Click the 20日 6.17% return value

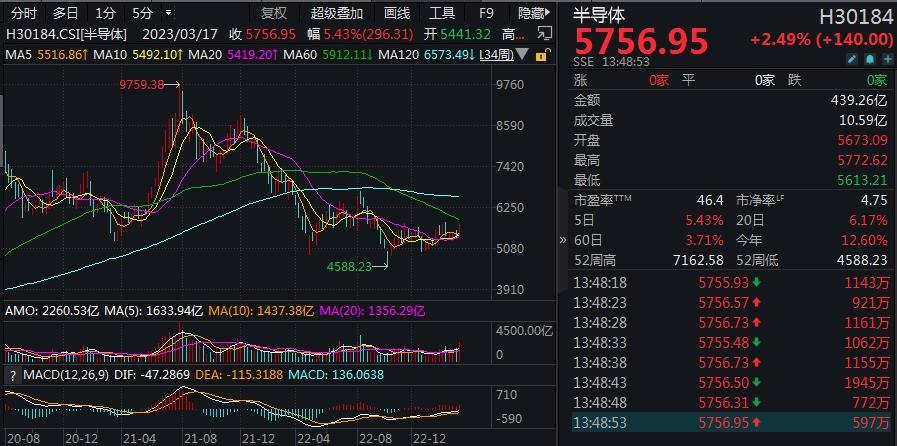(869, 220)
